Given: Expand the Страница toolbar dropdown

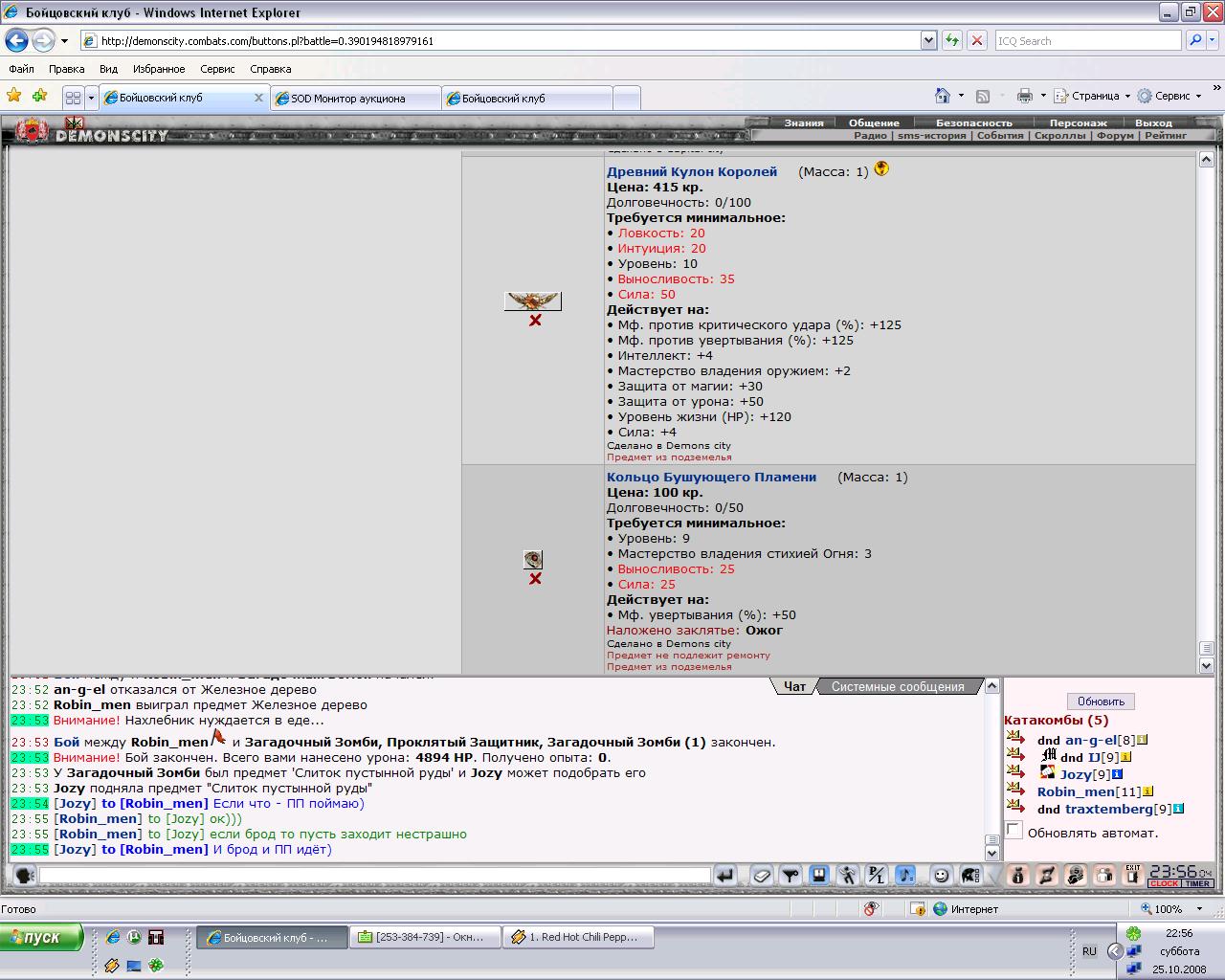Looking at the screenshot, I should point(1127,96).
